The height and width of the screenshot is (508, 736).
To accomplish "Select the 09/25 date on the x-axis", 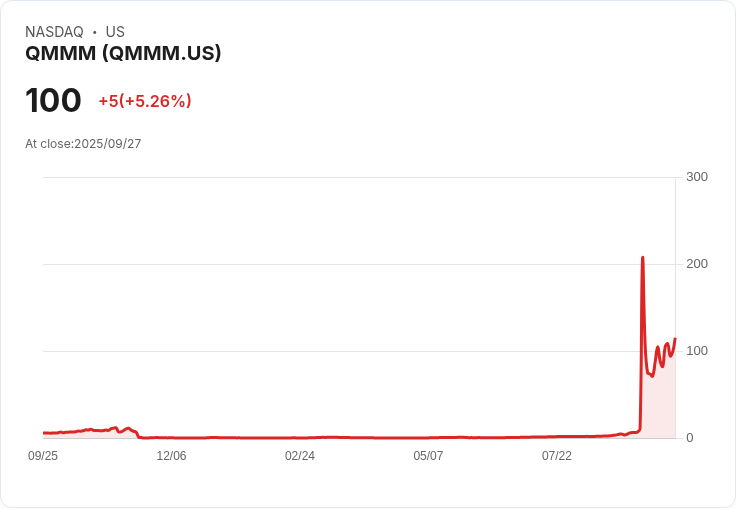I will tap(43, 456).
